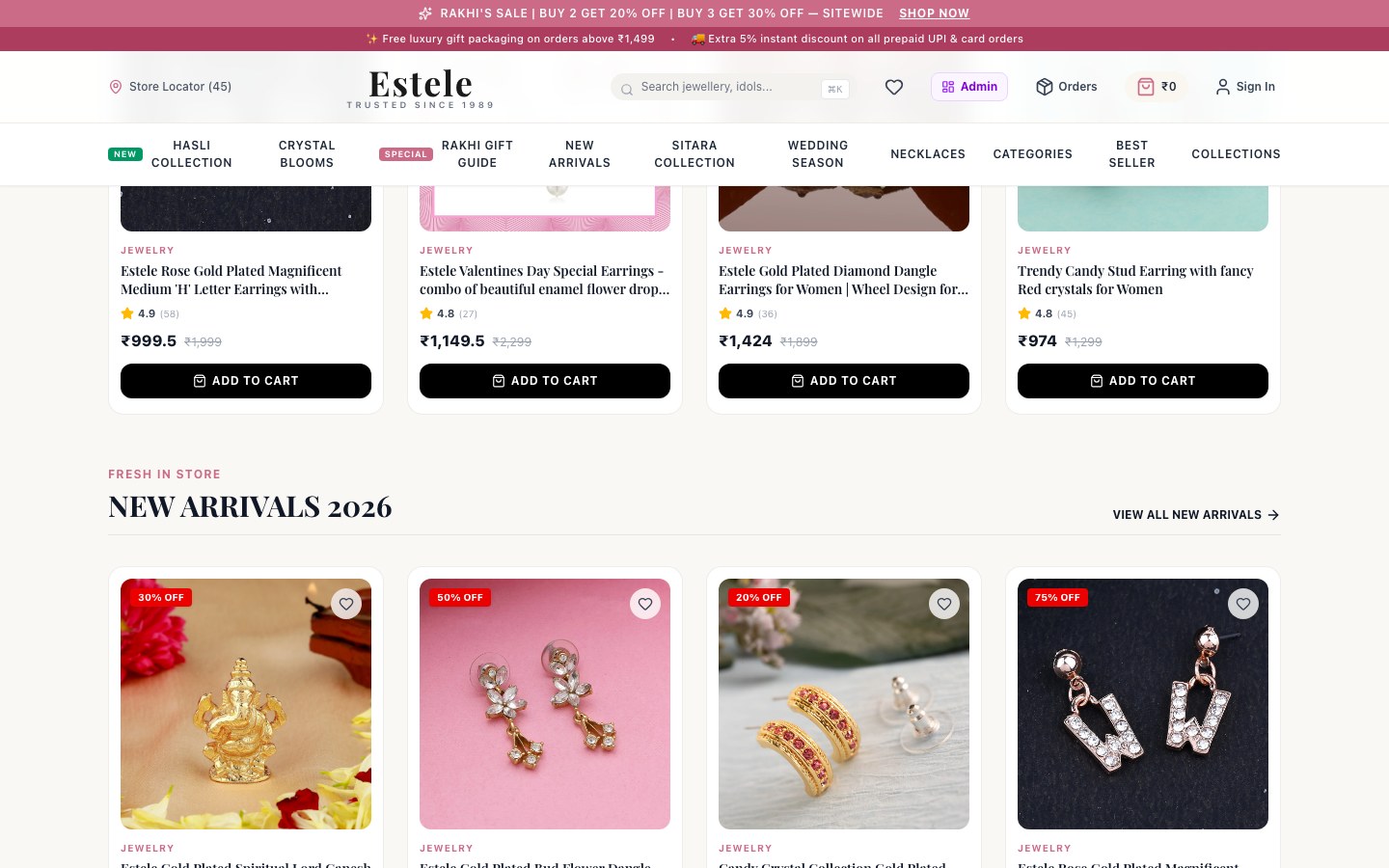The height and width of the screenshot is (868, 1389).
Task: Expand the Collections nav menu
Action: coord(1236,154)
